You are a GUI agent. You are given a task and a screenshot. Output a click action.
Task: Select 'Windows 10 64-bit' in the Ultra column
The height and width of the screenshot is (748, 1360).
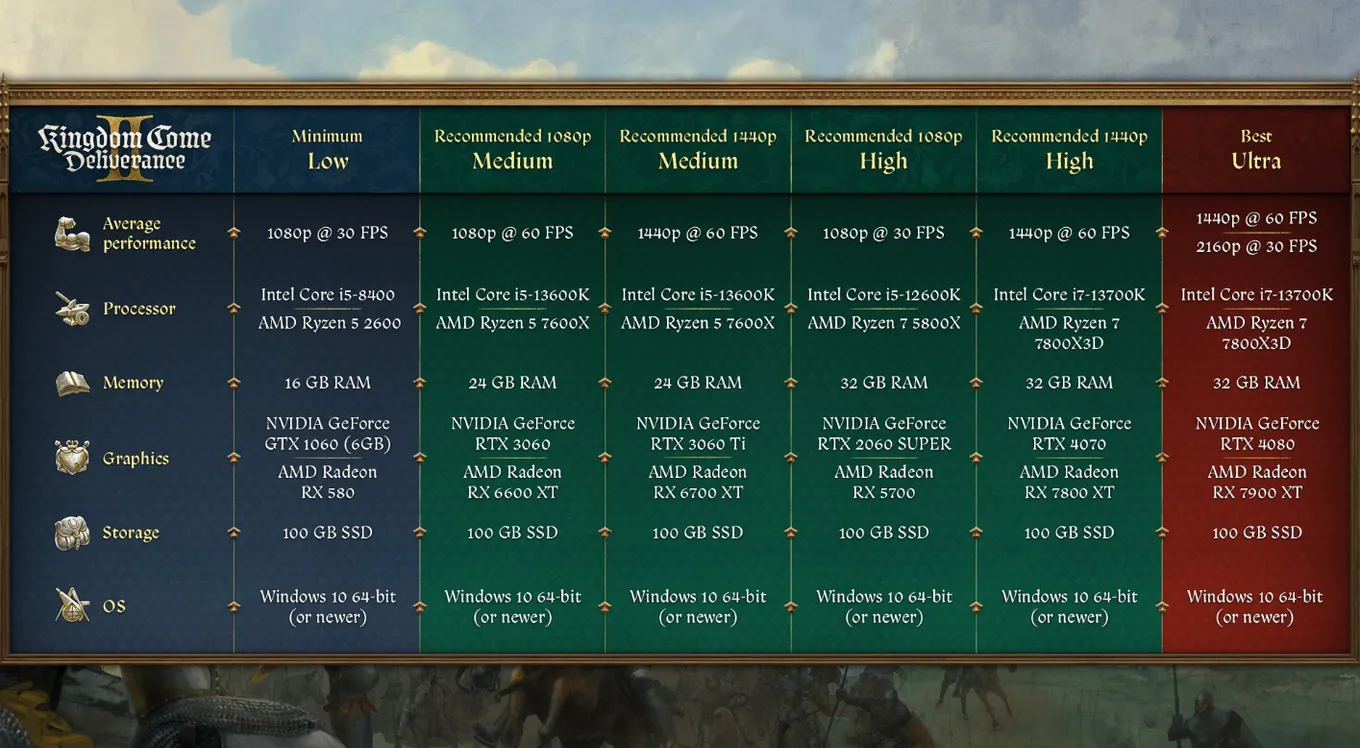[1256, 597]
